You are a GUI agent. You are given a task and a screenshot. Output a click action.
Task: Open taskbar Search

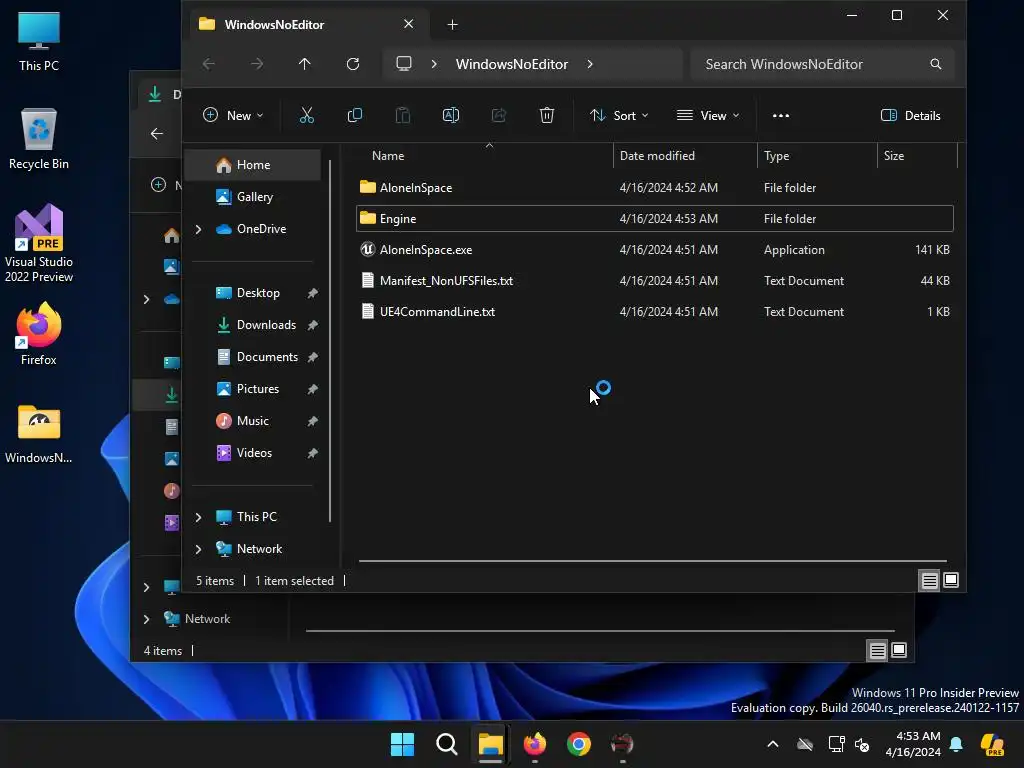[x=447, y=744]
